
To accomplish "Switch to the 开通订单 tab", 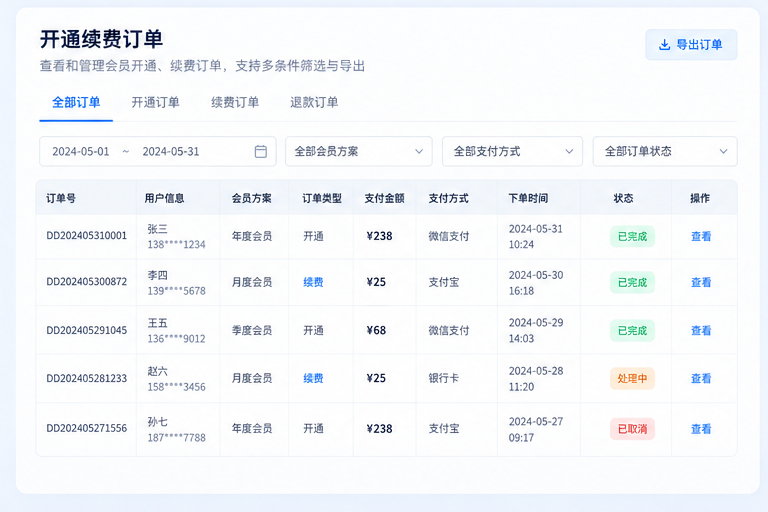I will tap(155, 102).
